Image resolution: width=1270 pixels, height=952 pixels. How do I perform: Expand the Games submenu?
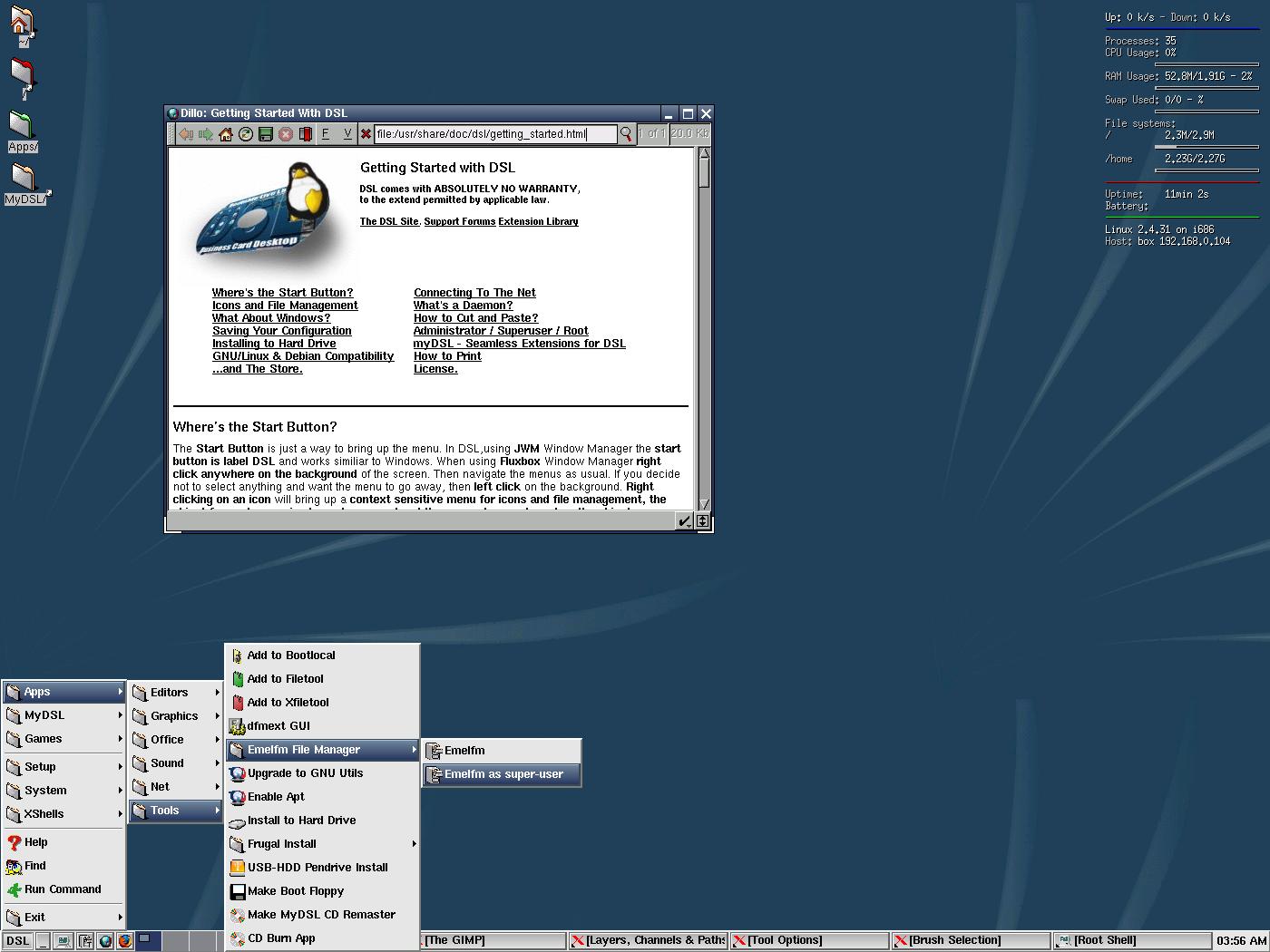coord(63,739)
